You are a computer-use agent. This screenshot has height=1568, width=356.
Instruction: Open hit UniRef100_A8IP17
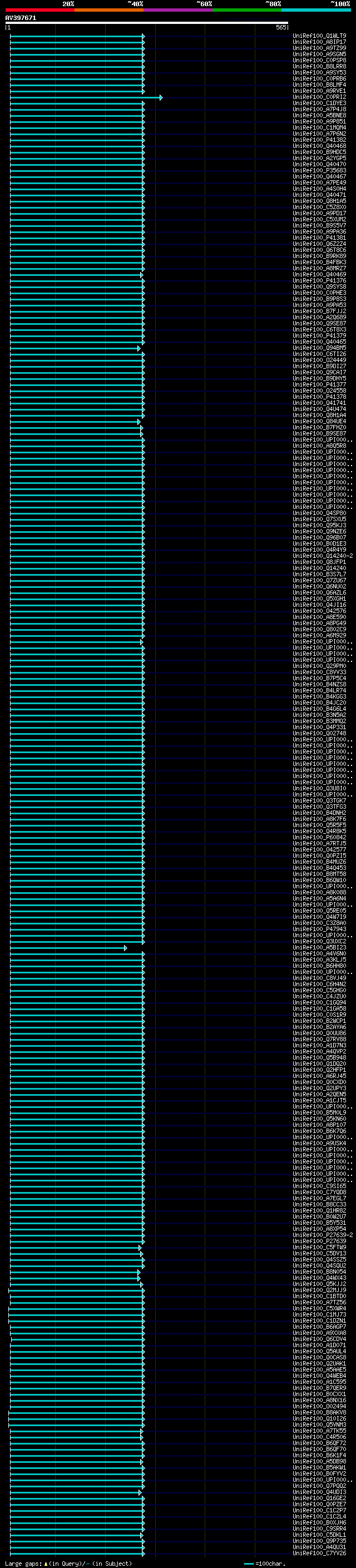pos(319,42)
